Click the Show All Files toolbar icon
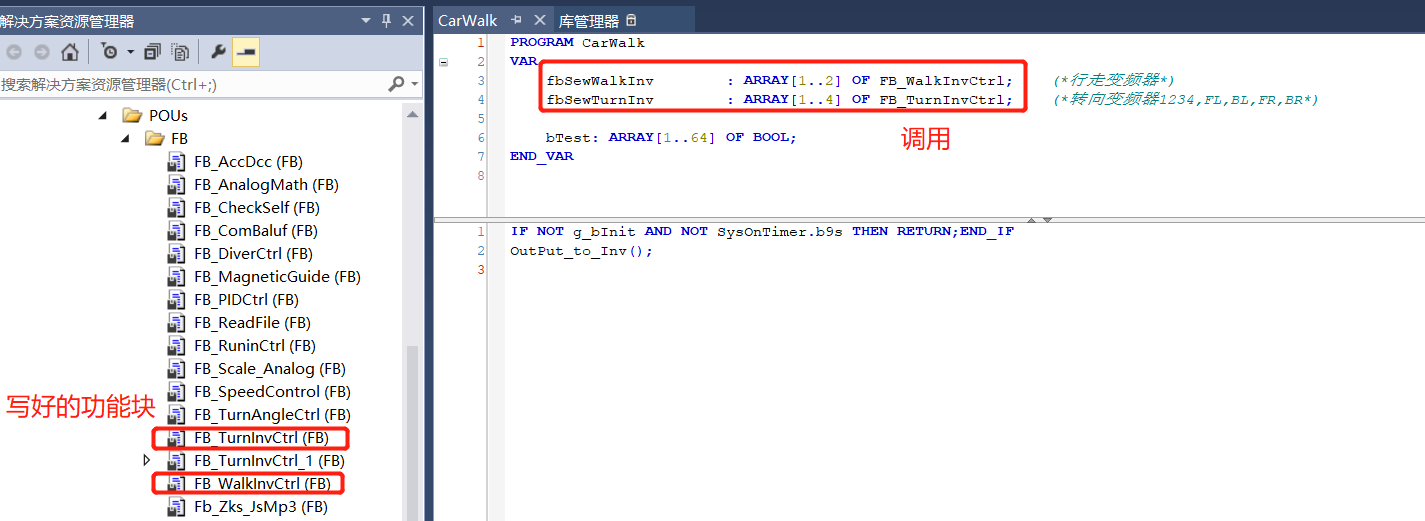The image size is (1425, 521). pos(180,52)
